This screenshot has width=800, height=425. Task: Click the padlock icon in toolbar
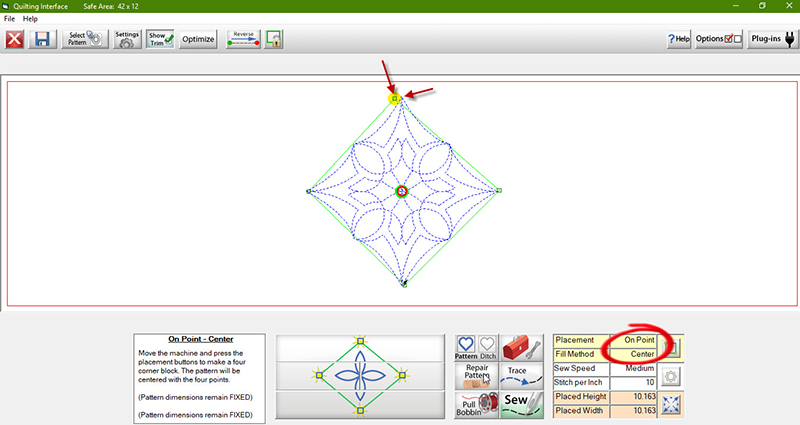[273, 39]
